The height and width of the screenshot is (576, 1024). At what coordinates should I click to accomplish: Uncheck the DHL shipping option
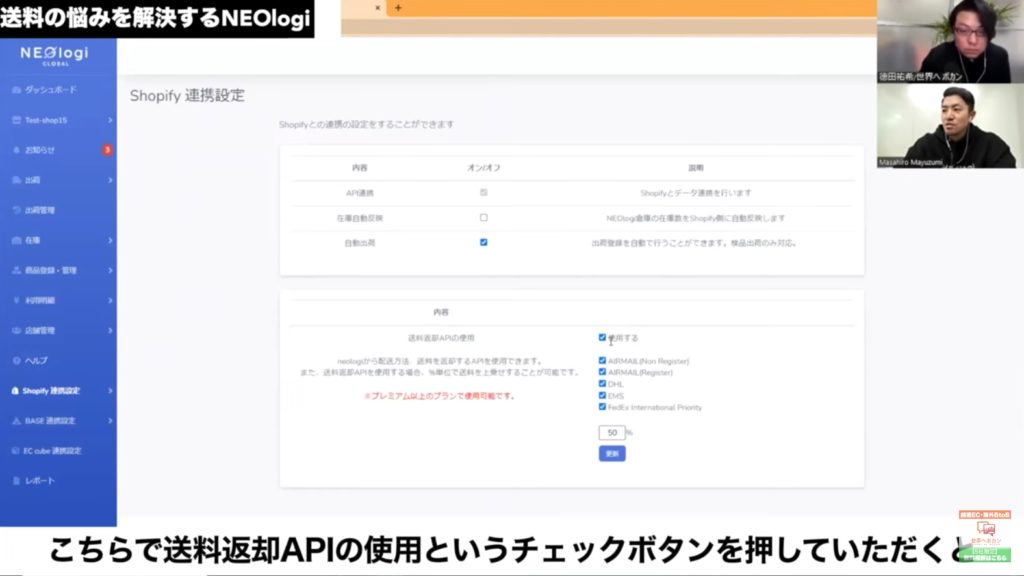(602, 384)
